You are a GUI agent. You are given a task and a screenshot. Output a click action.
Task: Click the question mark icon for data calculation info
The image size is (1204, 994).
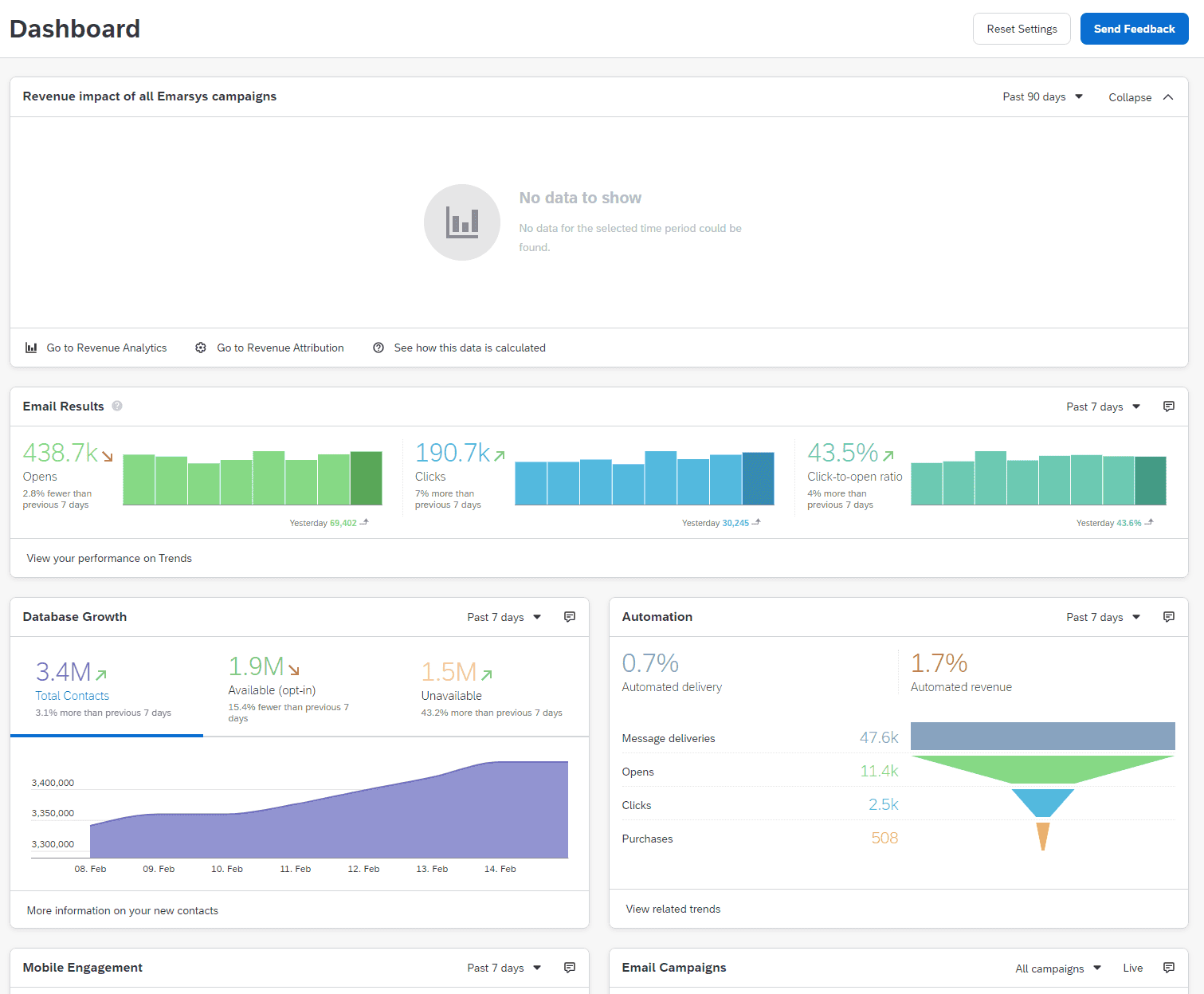click(x=378, y=348)
